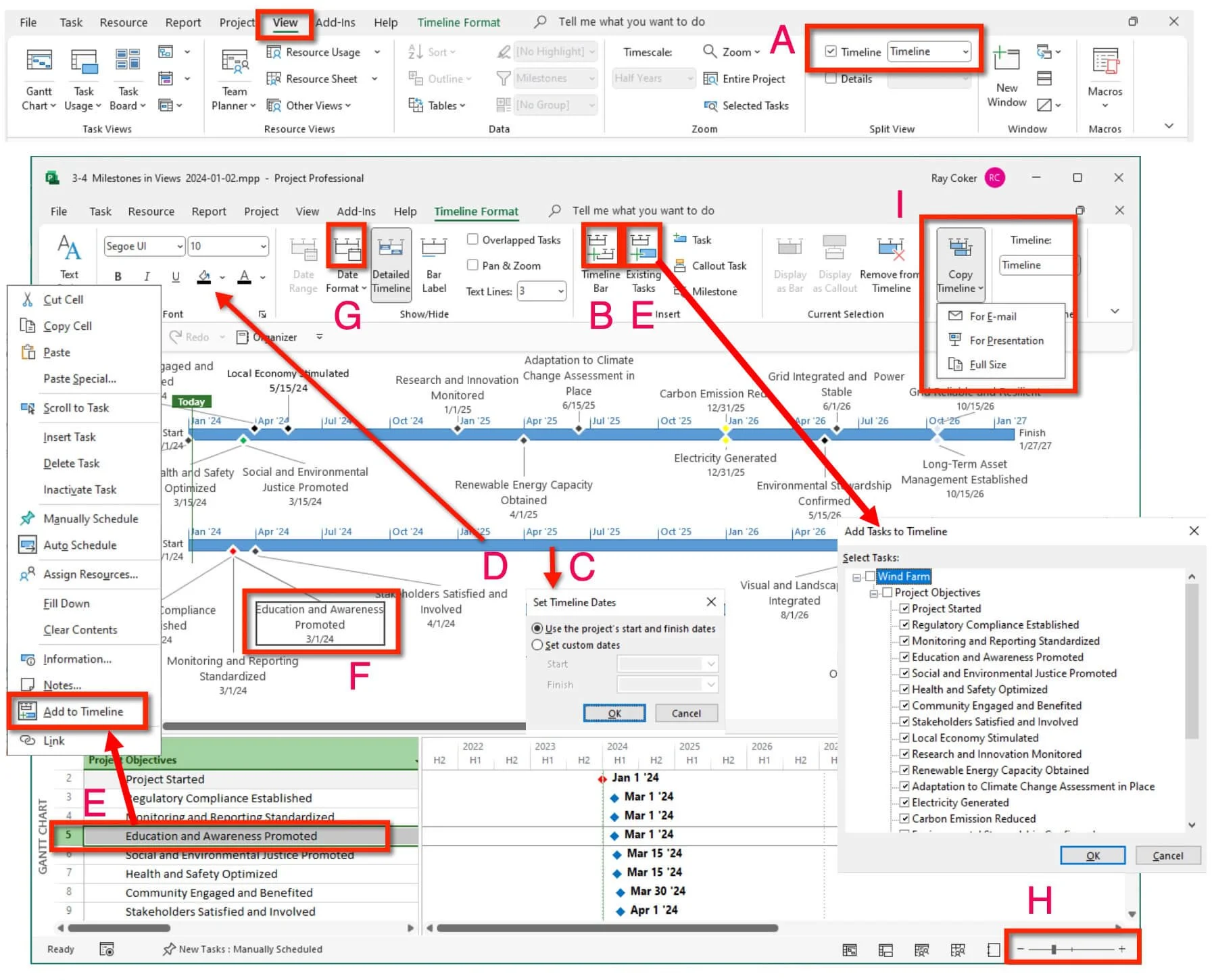Open font size 10 dropdown

click(263, 246)
